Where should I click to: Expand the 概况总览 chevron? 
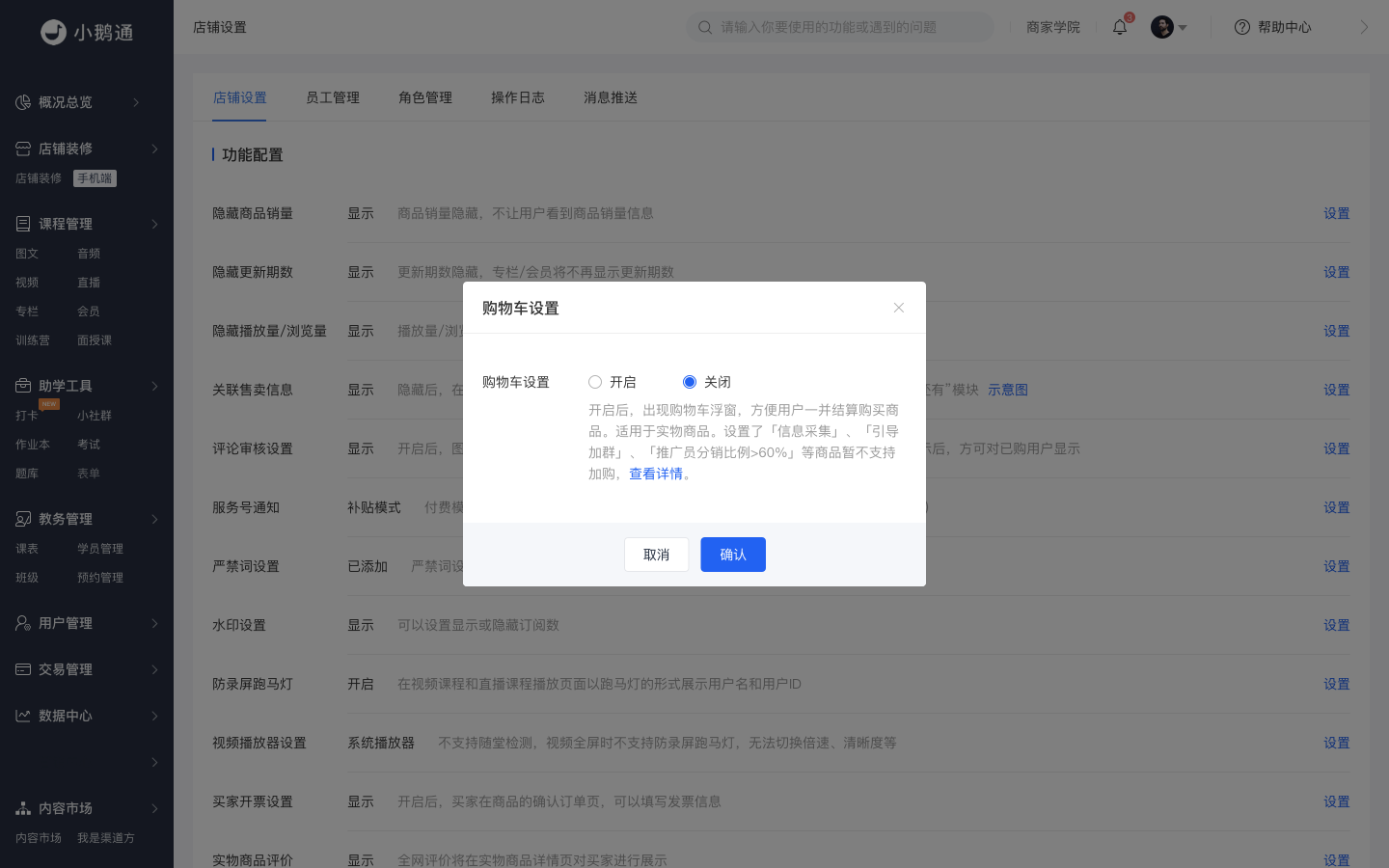(136, 102)
